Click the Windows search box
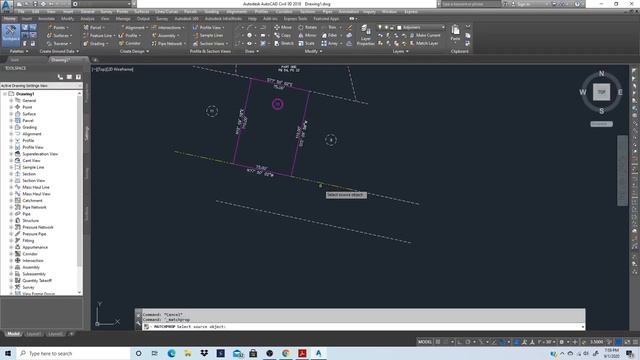 tap(73, 353)
